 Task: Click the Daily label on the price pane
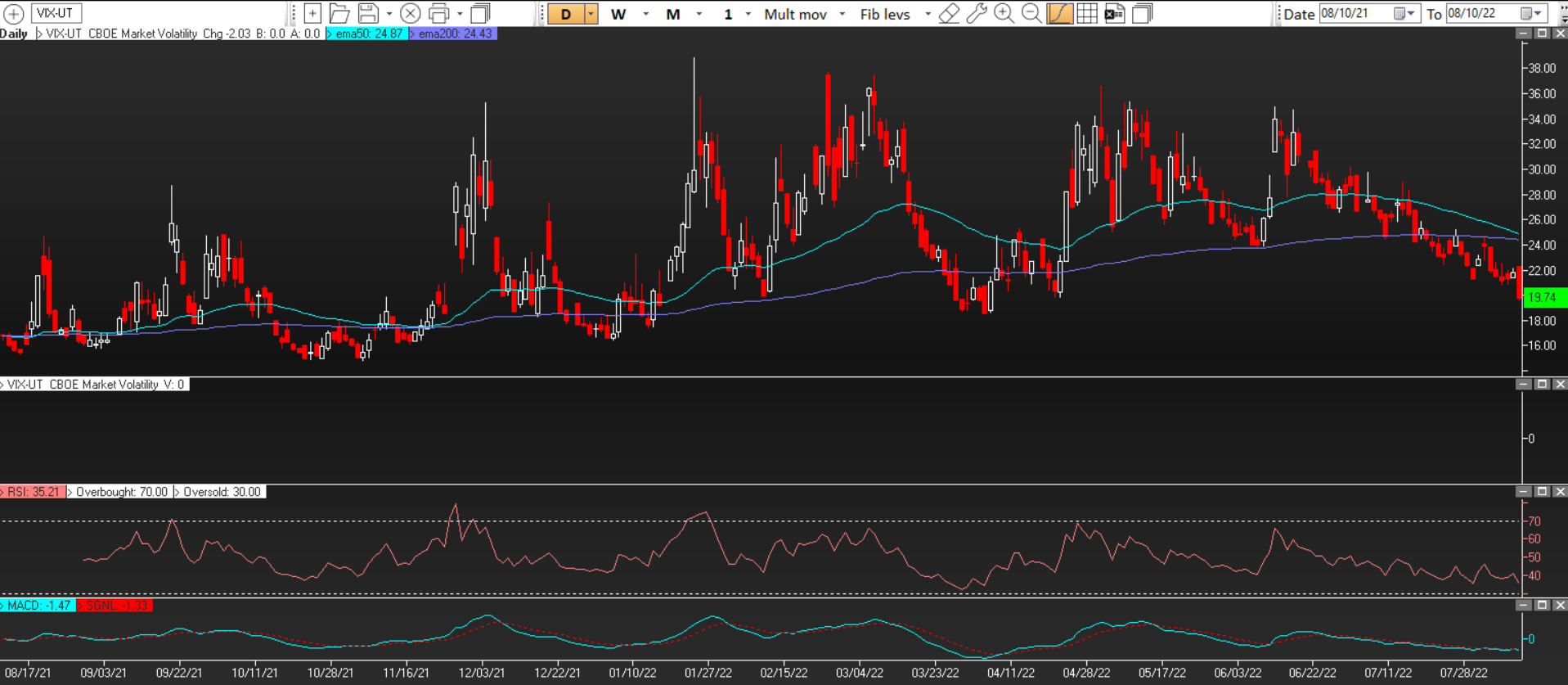(14, 34)
